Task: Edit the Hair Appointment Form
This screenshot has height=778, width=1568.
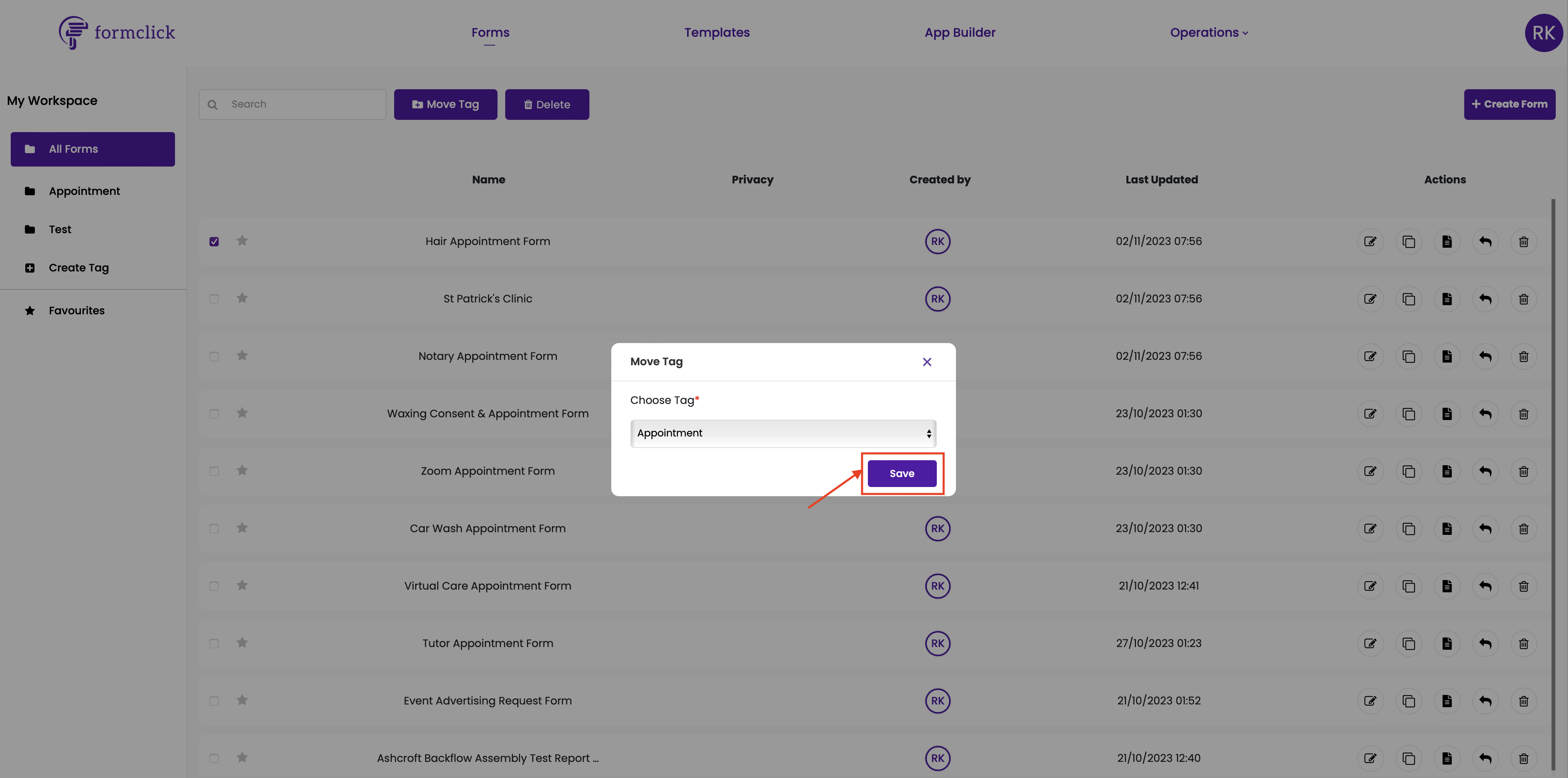Action: click(1370, 242)
